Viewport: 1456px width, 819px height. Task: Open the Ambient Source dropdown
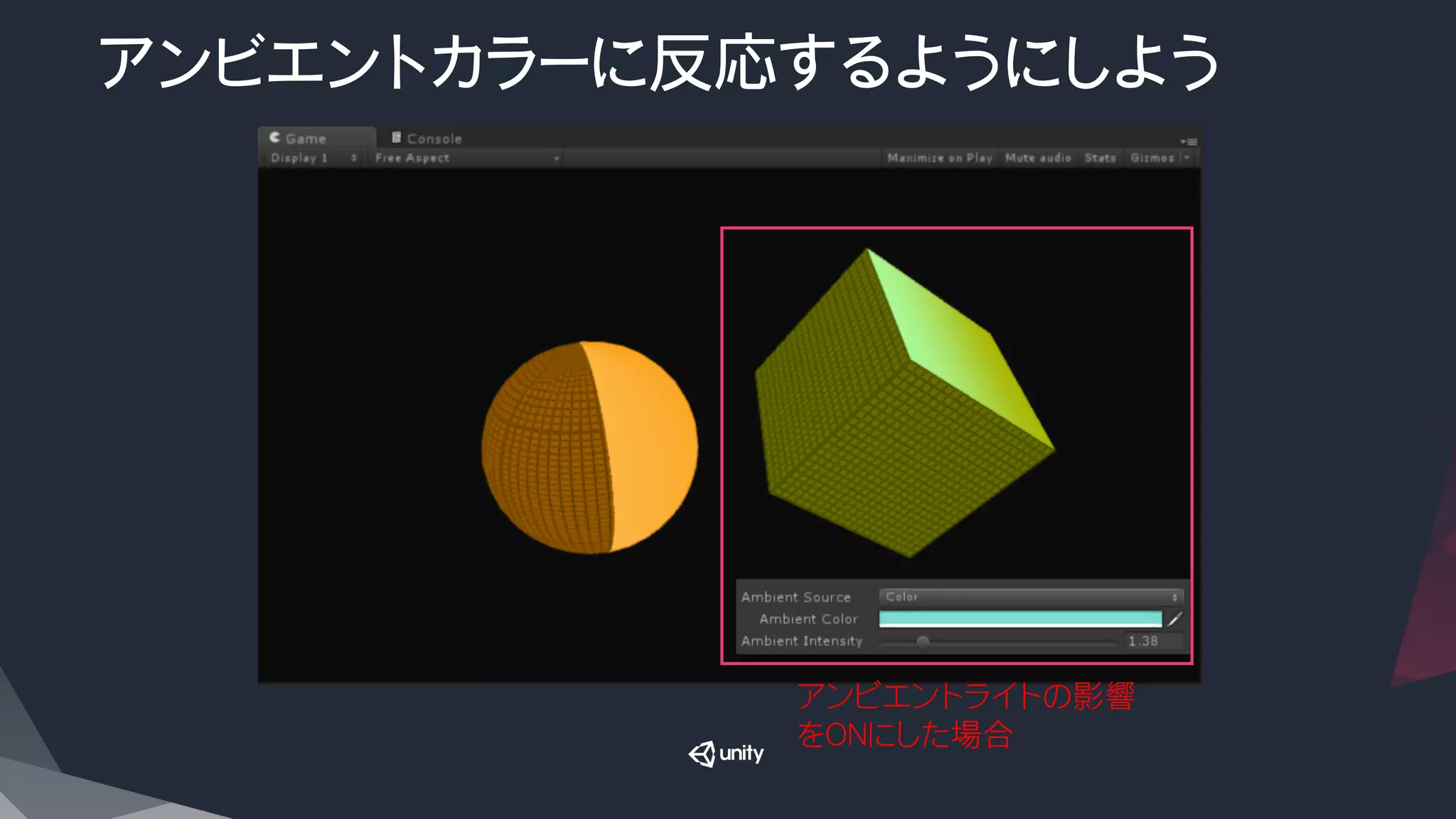[x=1030, y=597]
